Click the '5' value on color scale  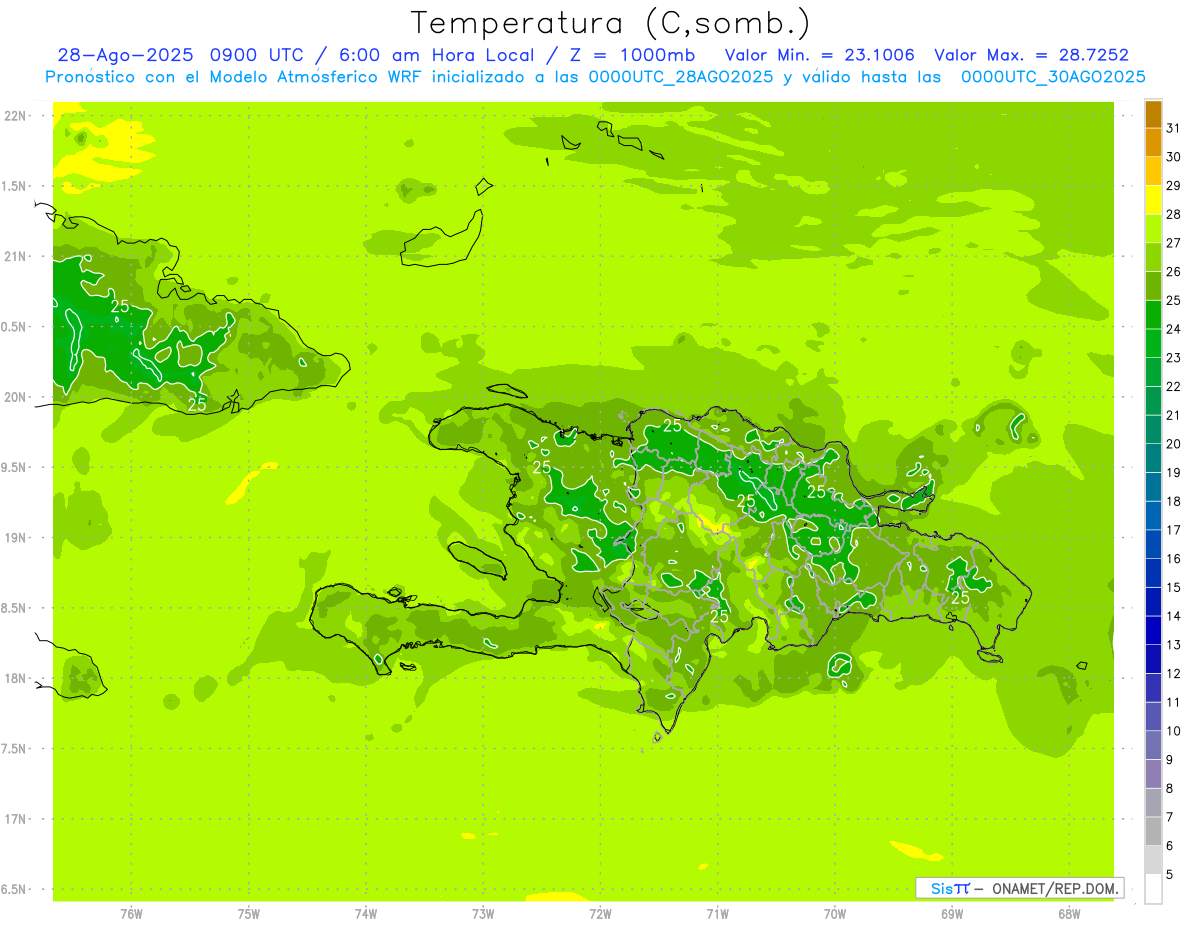click(1170, 875)
